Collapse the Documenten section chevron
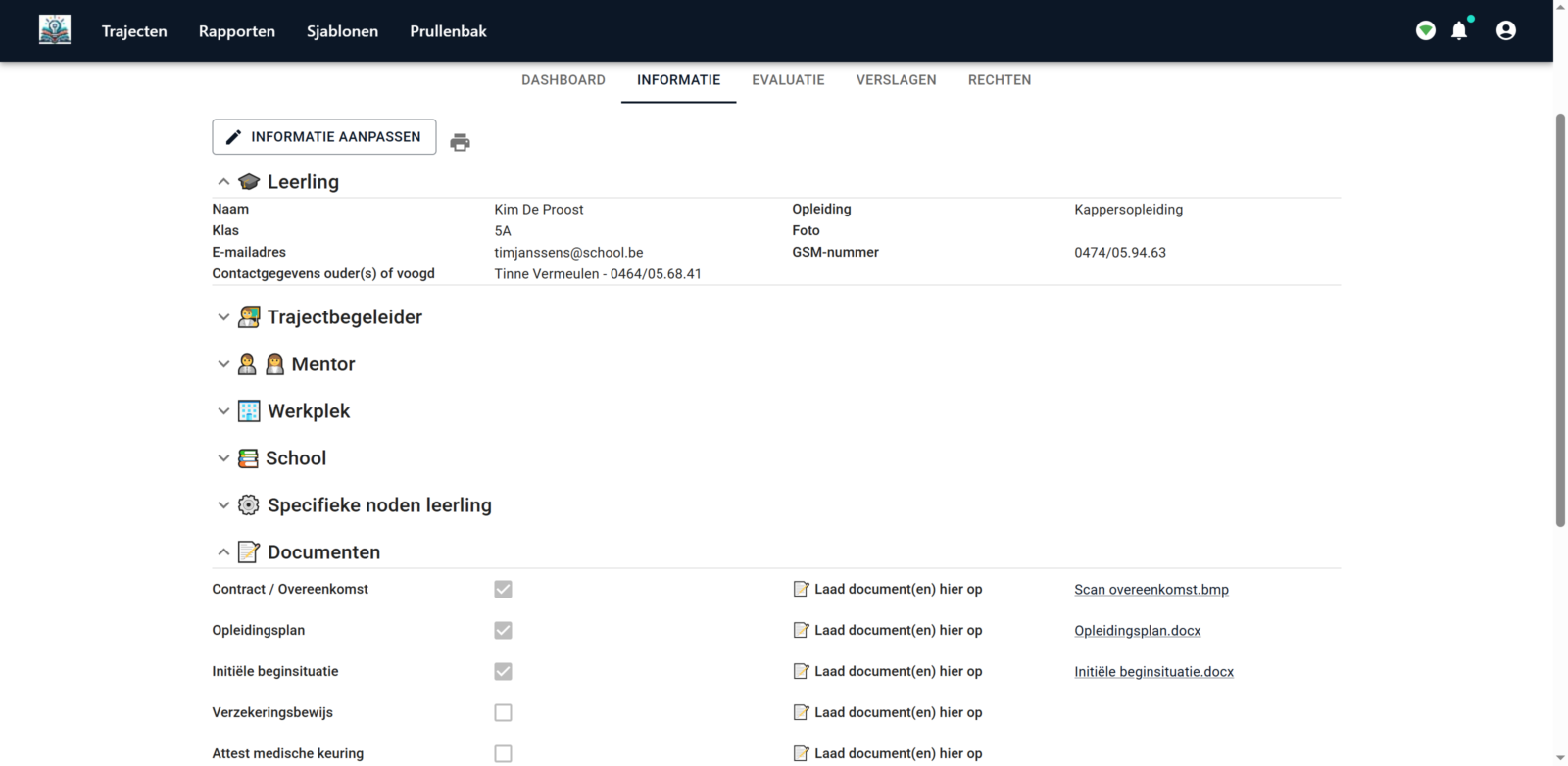This screenshot has height=766, width=1568. 223,552
